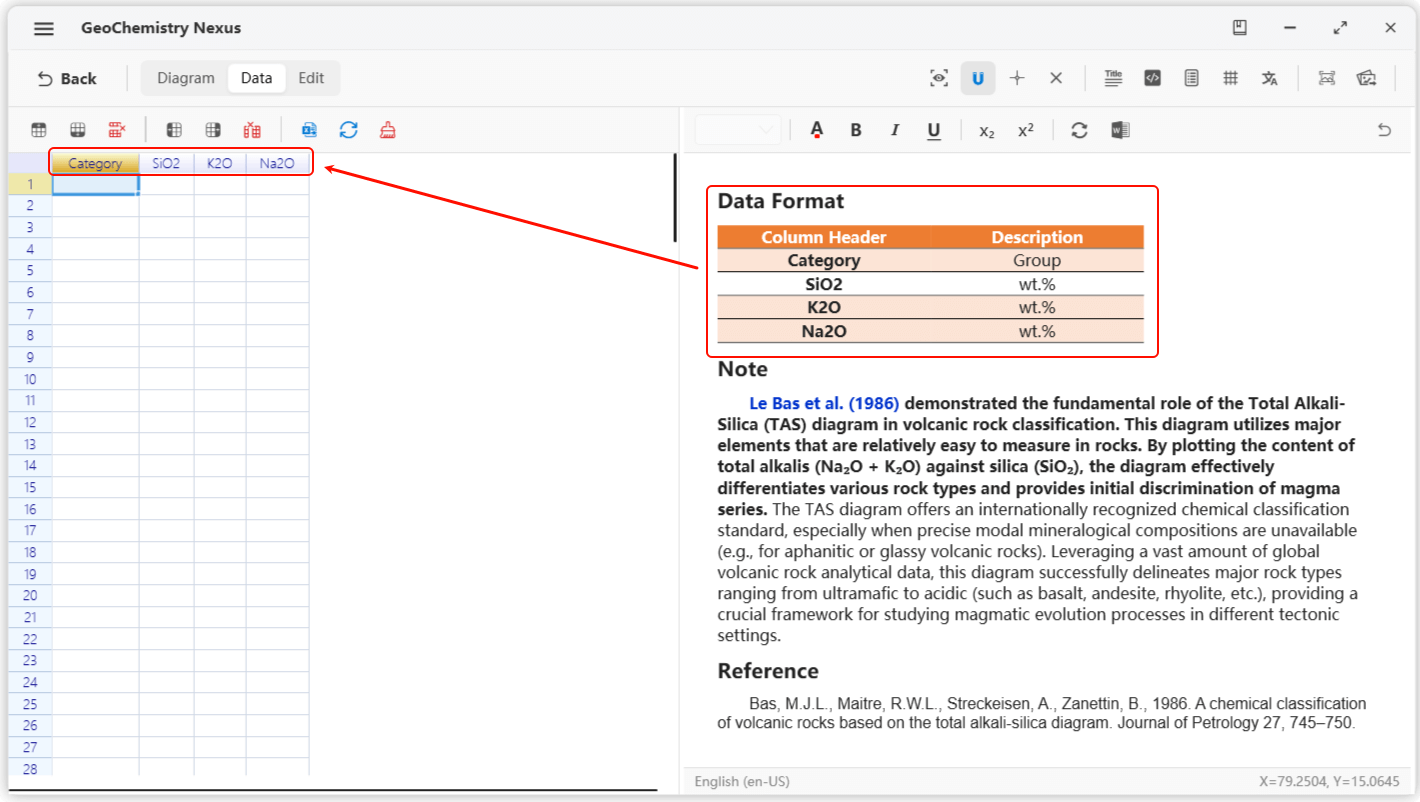Select the SiO2 column header
The width and height of the screenshot is (1420, 802).
tap(166, 163)
